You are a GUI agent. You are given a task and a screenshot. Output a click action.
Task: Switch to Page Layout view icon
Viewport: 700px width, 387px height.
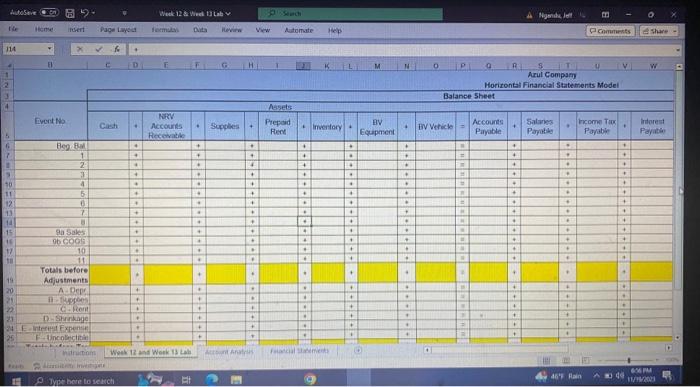[567, 360]
